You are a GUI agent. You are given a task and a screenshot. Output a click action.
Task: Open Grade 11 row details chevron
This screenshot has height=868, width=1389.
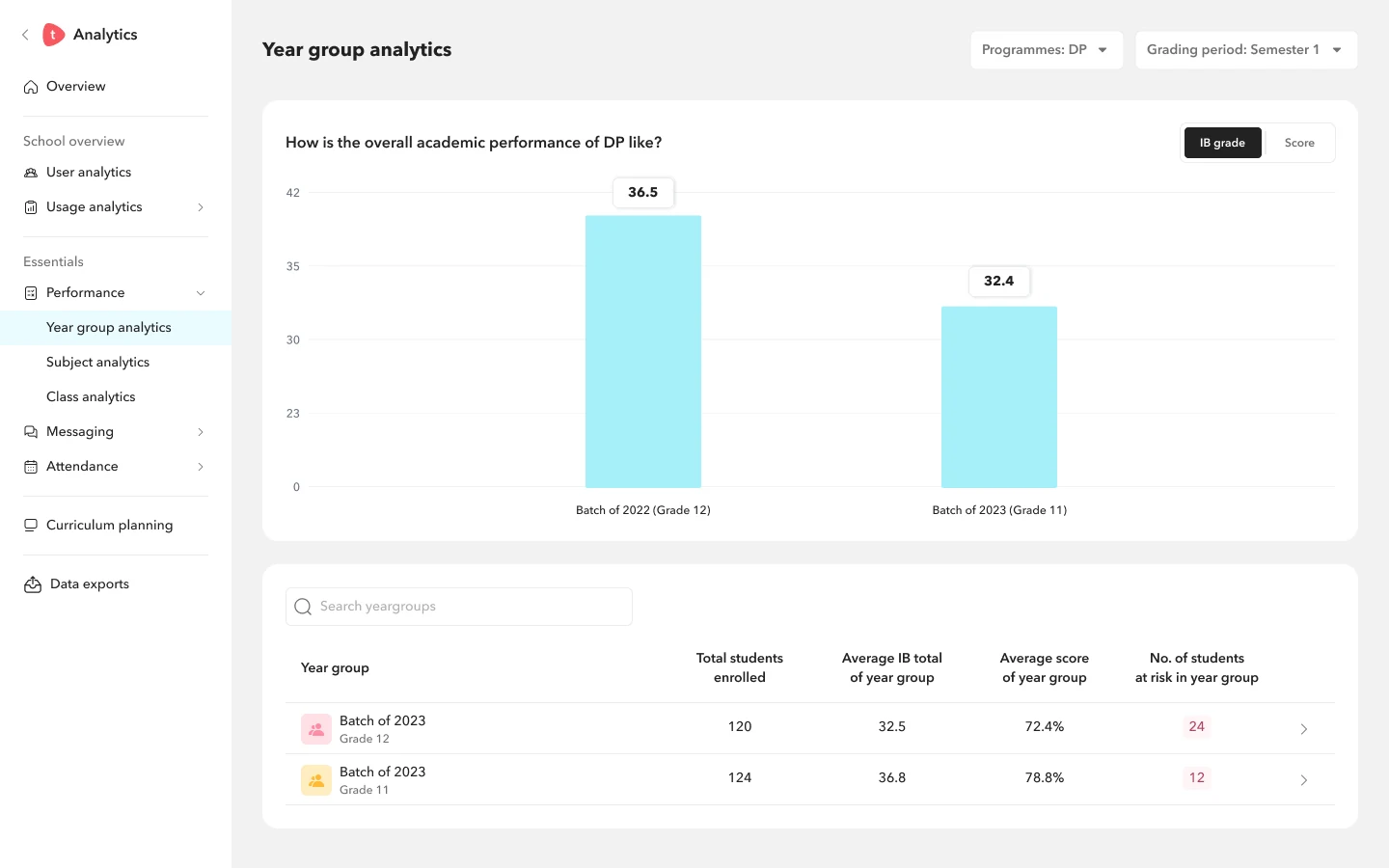point(1304,780)
